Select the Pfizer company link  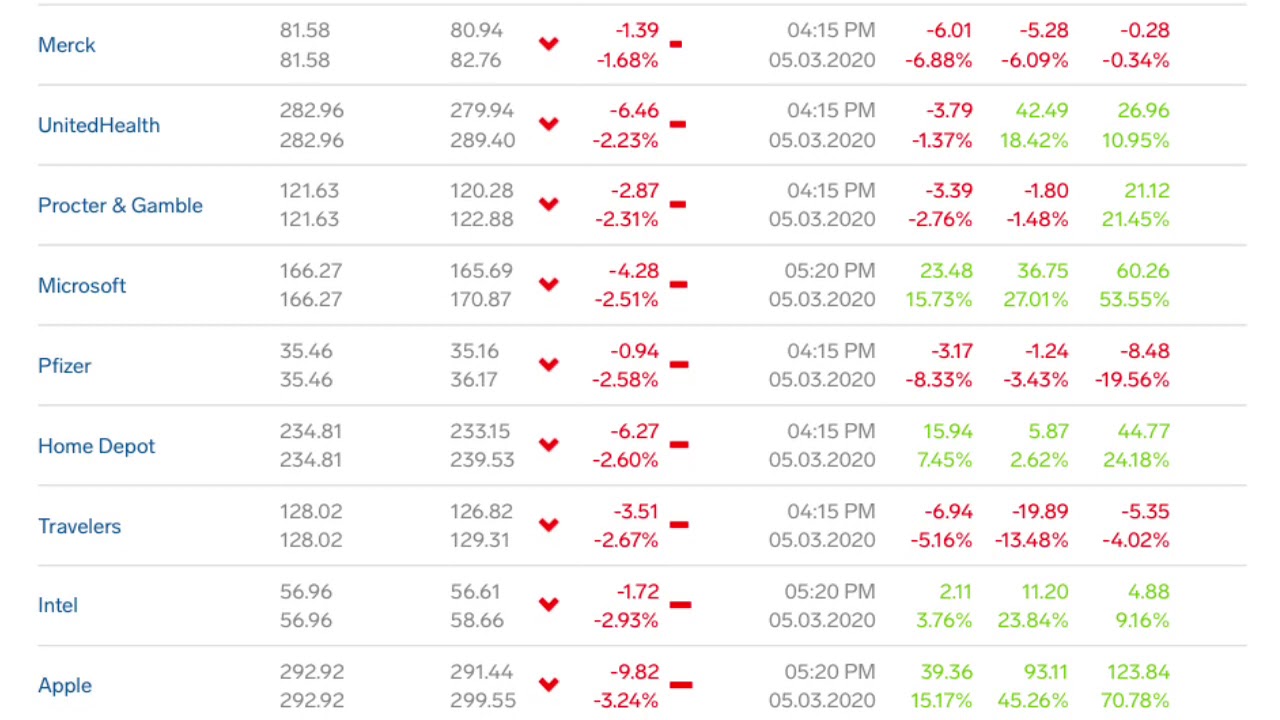pos(64,365)
